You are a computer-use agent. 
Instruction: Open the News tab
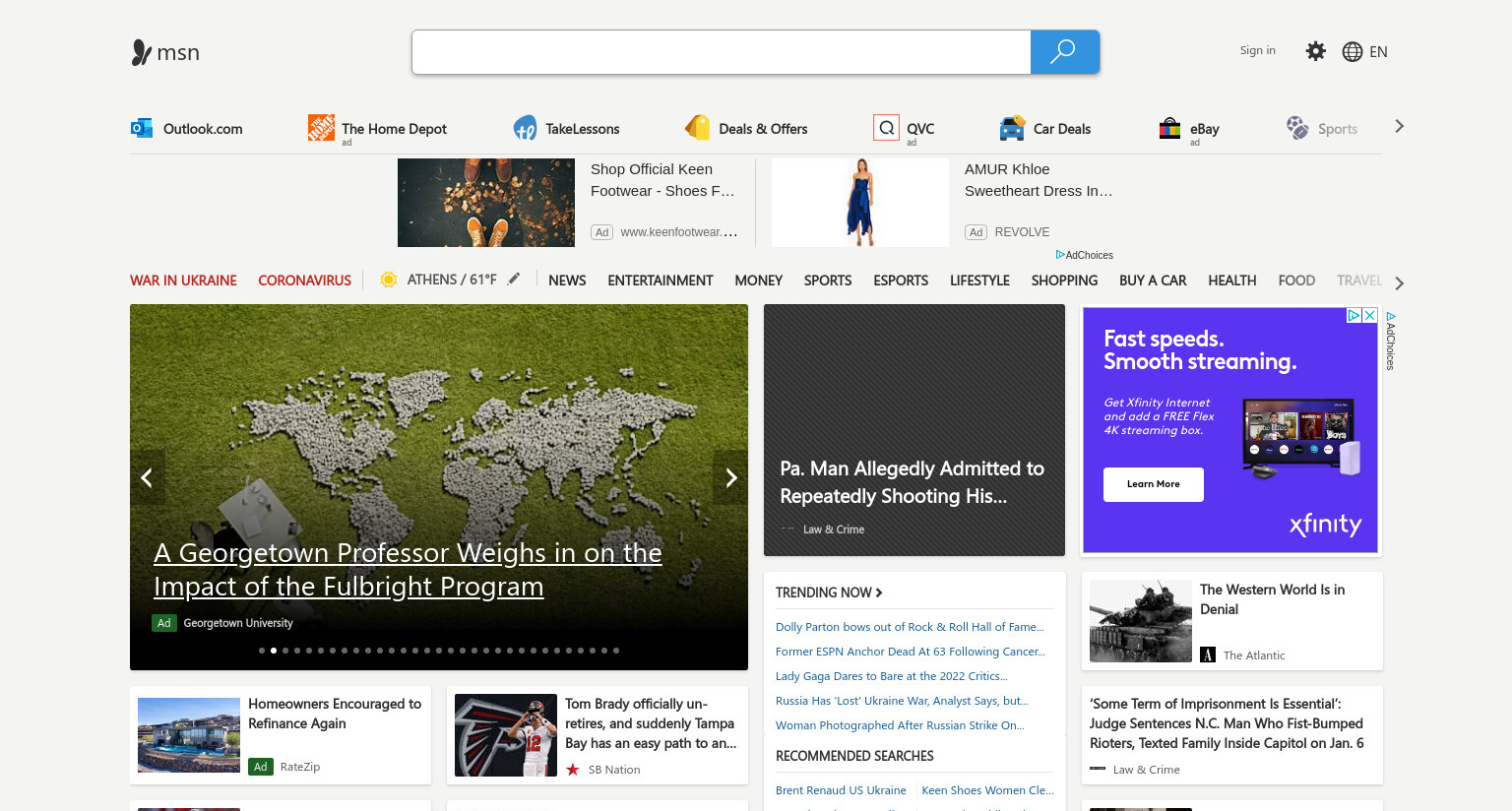click(567, 281)
